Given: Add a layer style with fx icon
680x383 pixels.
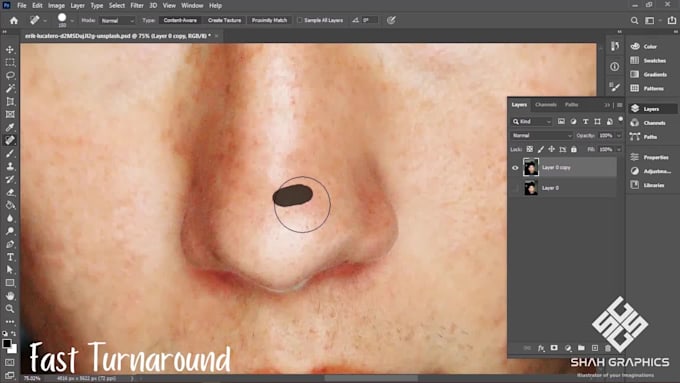Looking at the screenshot, I should pos(541,348).
